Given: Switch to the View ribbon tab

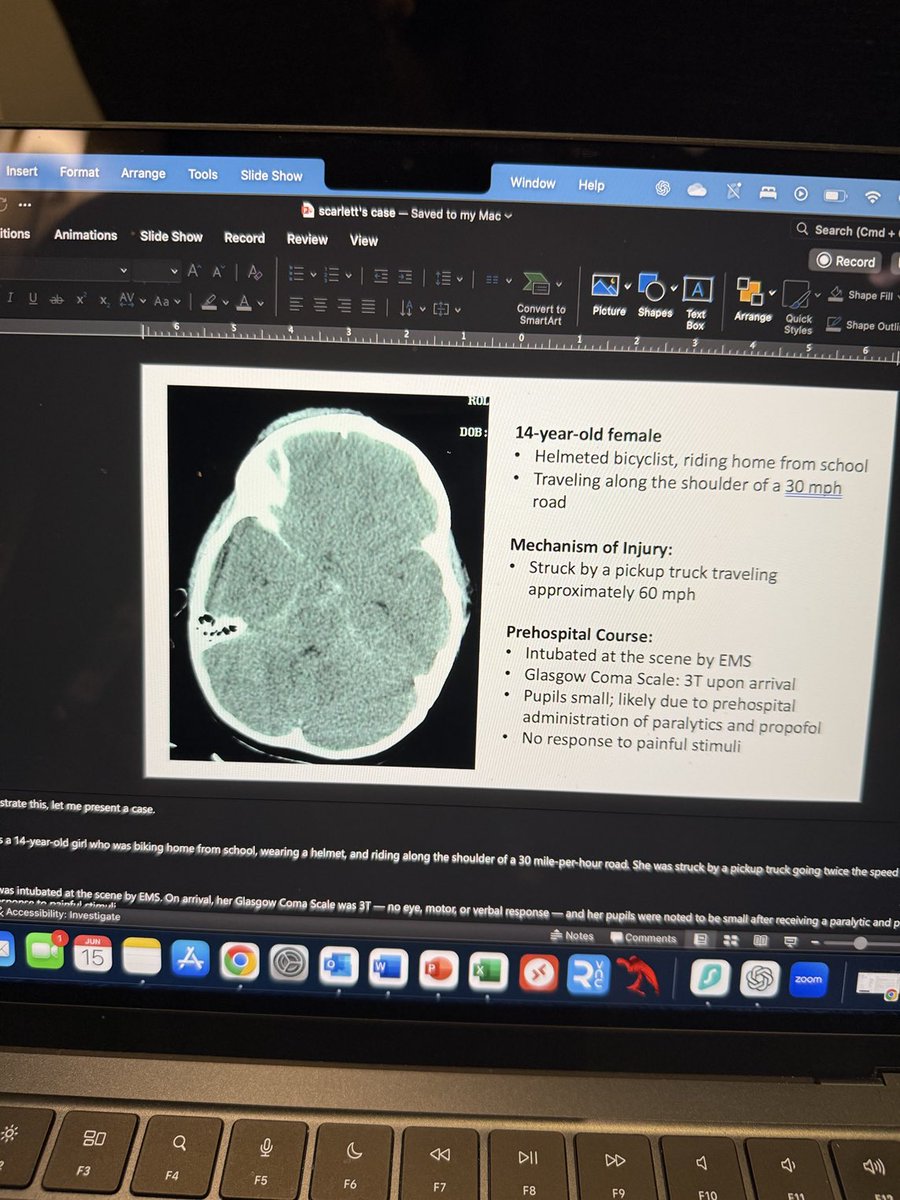Looking at the screenshot, I should 364,240.
